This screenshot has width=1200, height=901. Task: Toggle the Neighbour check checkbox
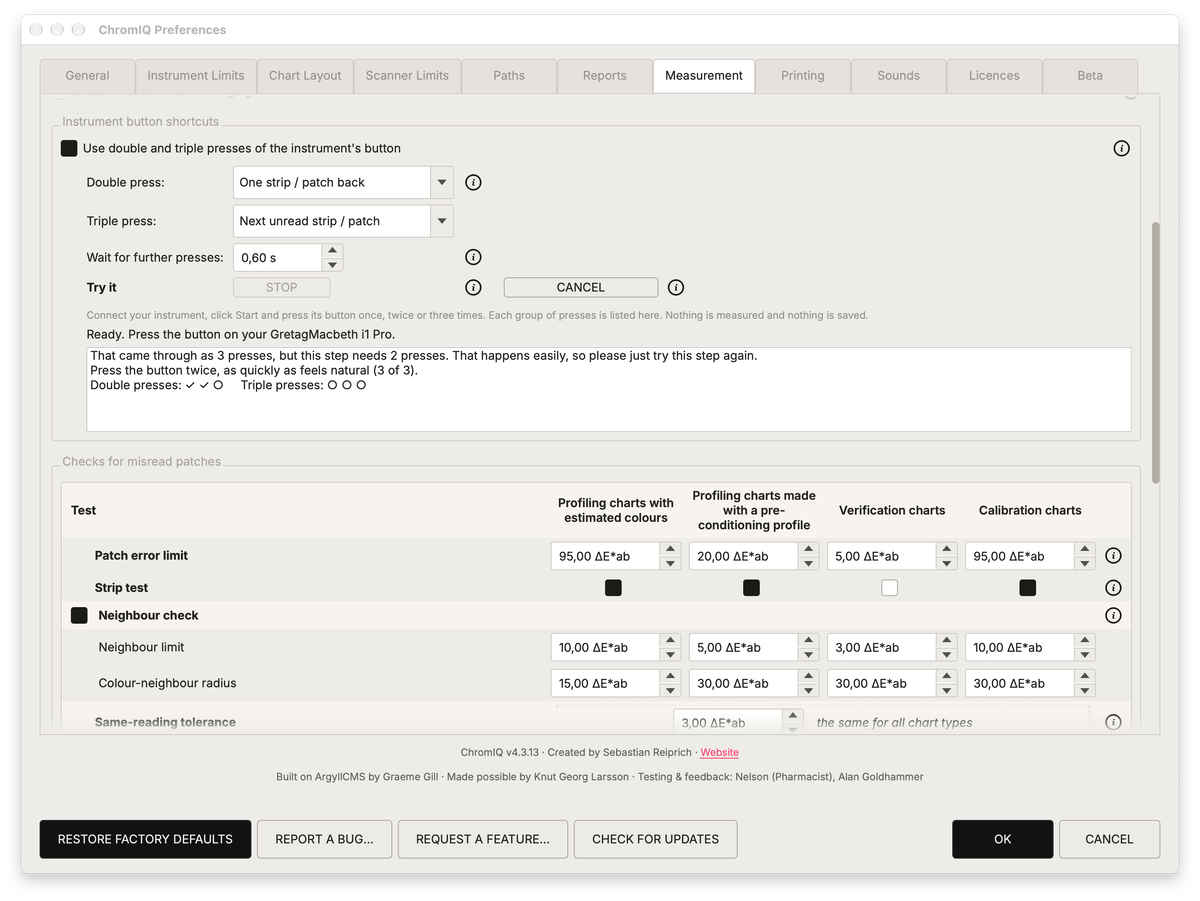pyautogui.click(x=79, y=616)
